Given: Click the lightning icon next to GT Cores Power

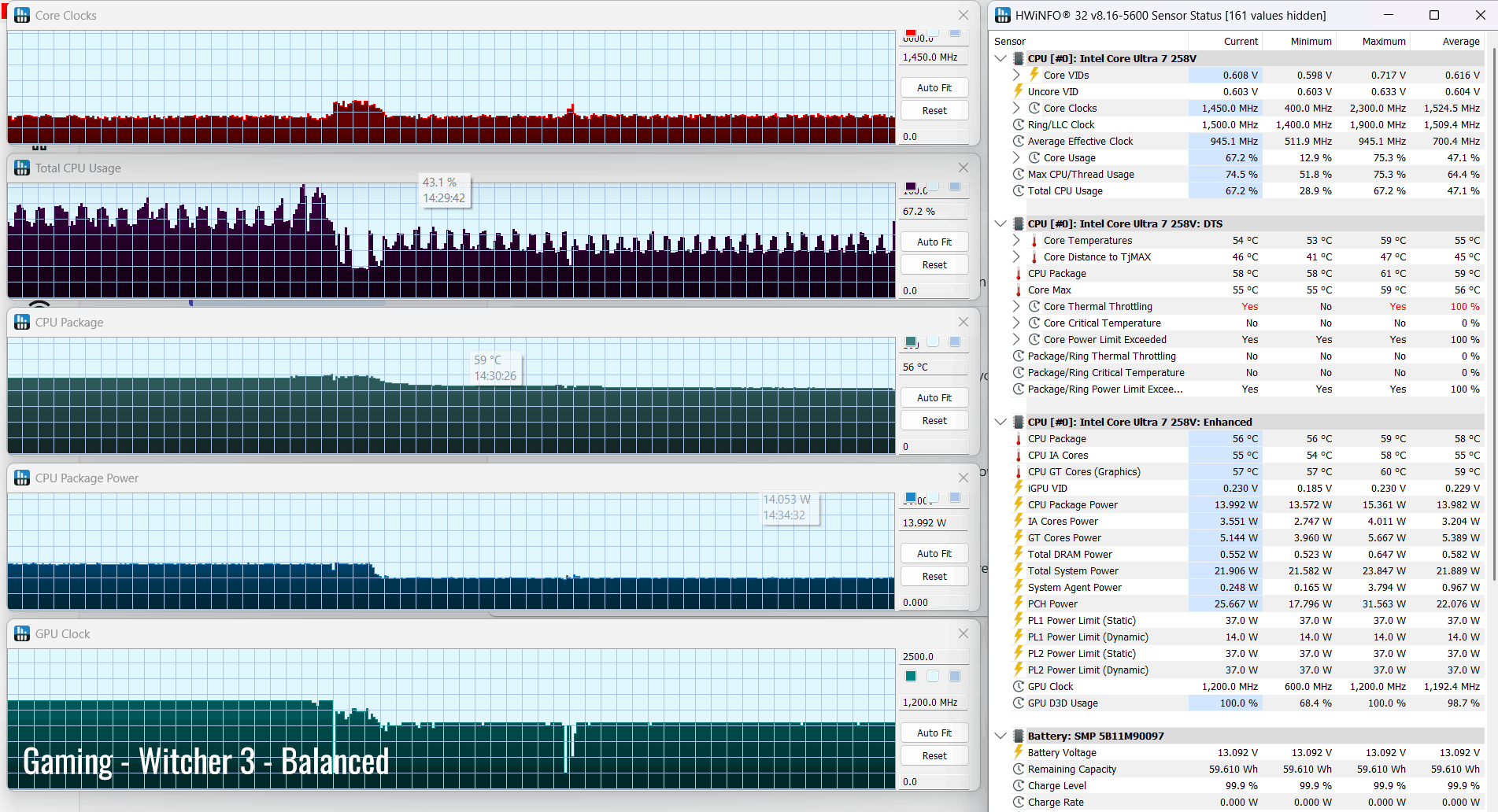Looking at the screenshot, I should click(x=1018, y=537).
